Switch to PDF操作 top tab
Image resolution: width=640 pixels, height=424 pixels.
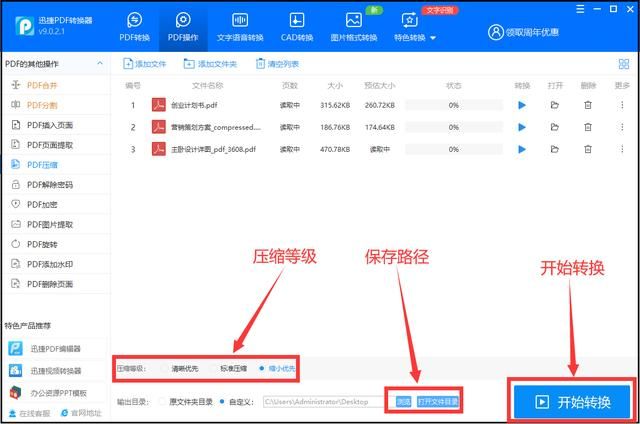pyautogui.click(x=183, y=26)
